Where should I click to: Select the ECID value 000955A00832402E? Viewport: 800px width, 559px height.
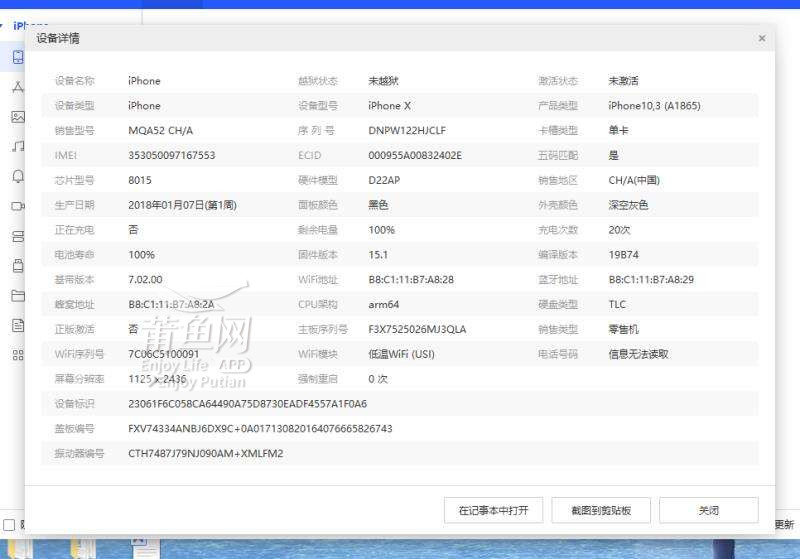click(x=415, y=155)
